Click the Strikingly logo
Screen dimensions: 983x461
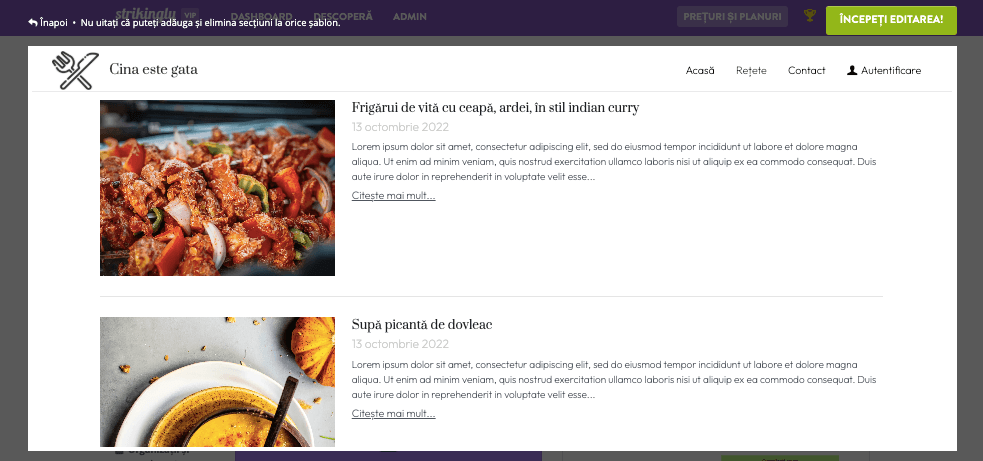coord(145,14)
